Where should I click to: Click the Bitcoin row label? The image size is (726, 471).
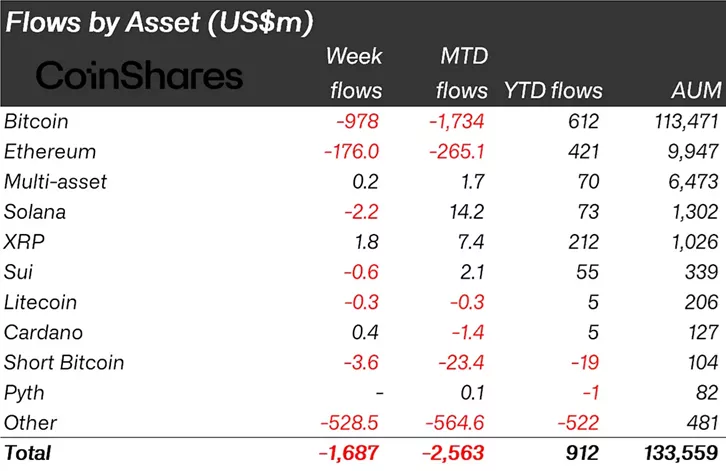pyautogui.click(x=35, y=122)
